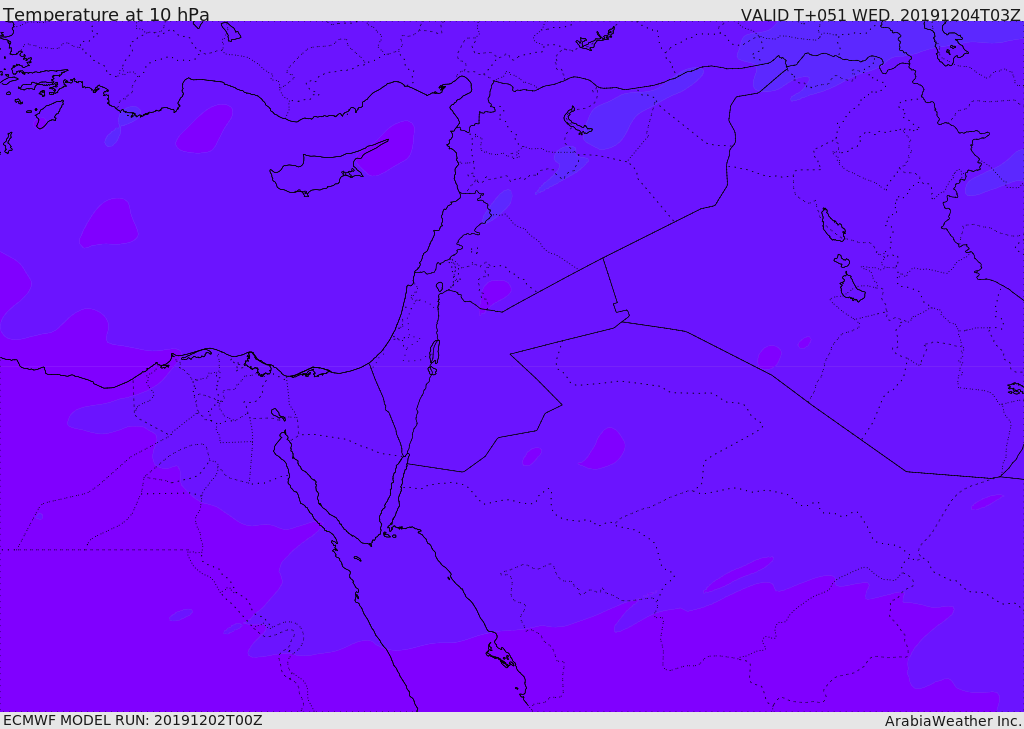Click the 'VALID T+051 WED. 20191204T03Z' timestamp
This screenshot has width=1024, height=729.
880,14
